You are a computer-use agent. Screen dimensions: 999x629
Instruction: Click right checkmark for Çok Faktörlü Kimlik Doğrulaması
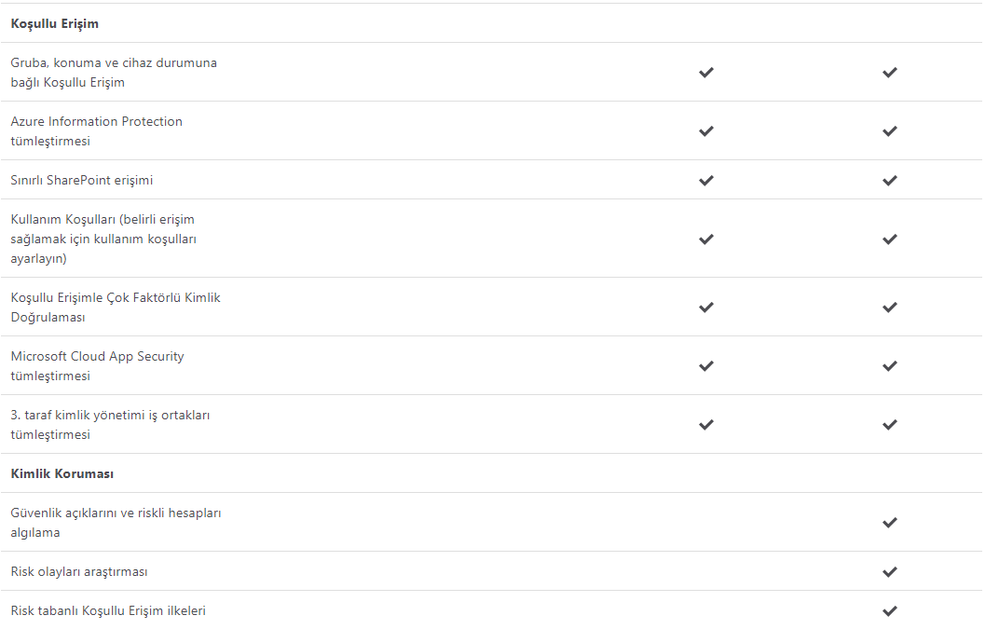pos(890,307)
